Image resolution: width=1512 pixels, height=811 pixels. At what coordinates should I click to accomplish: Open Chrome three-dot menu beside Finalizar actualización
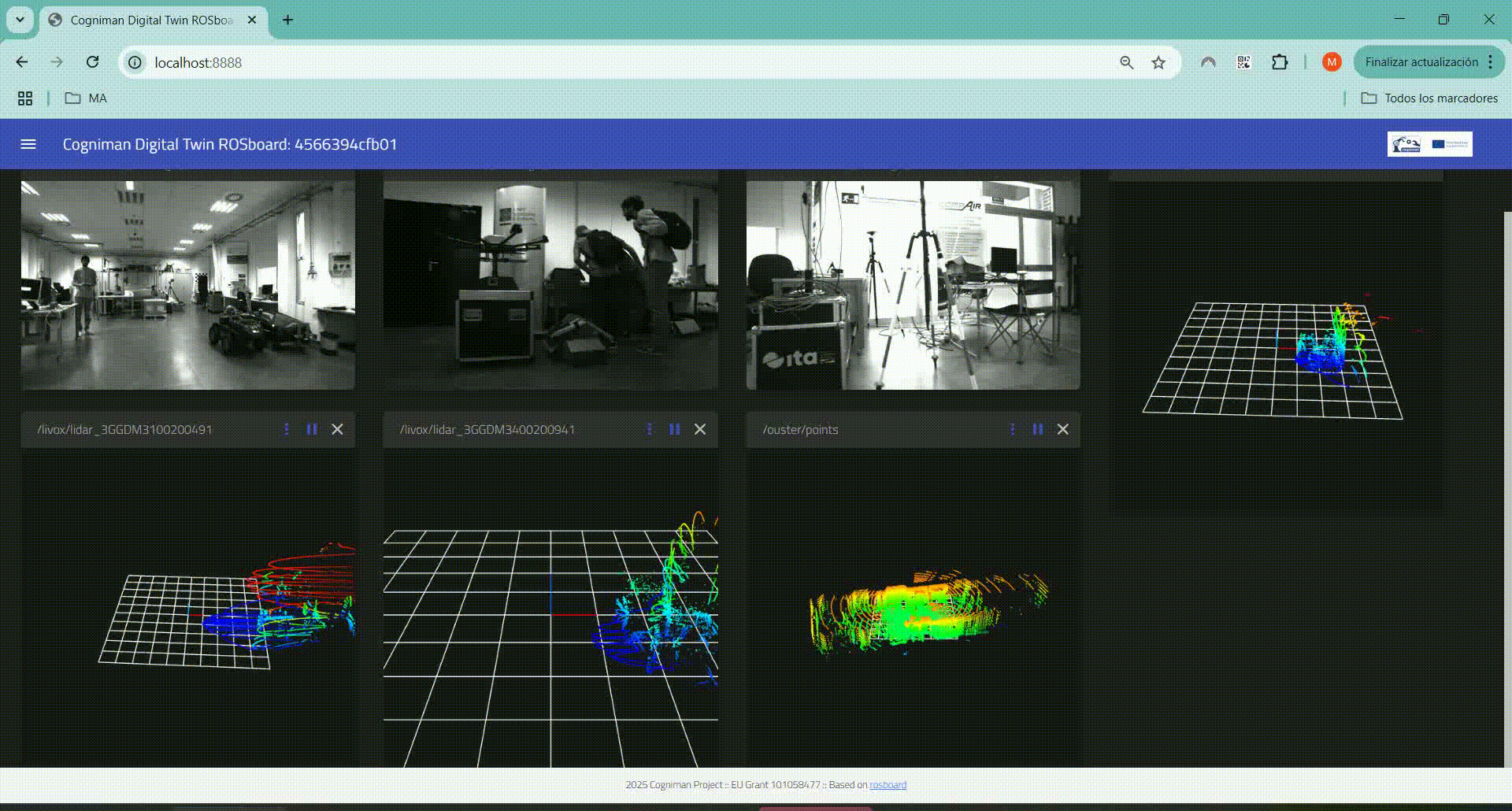click(1491, 62)
